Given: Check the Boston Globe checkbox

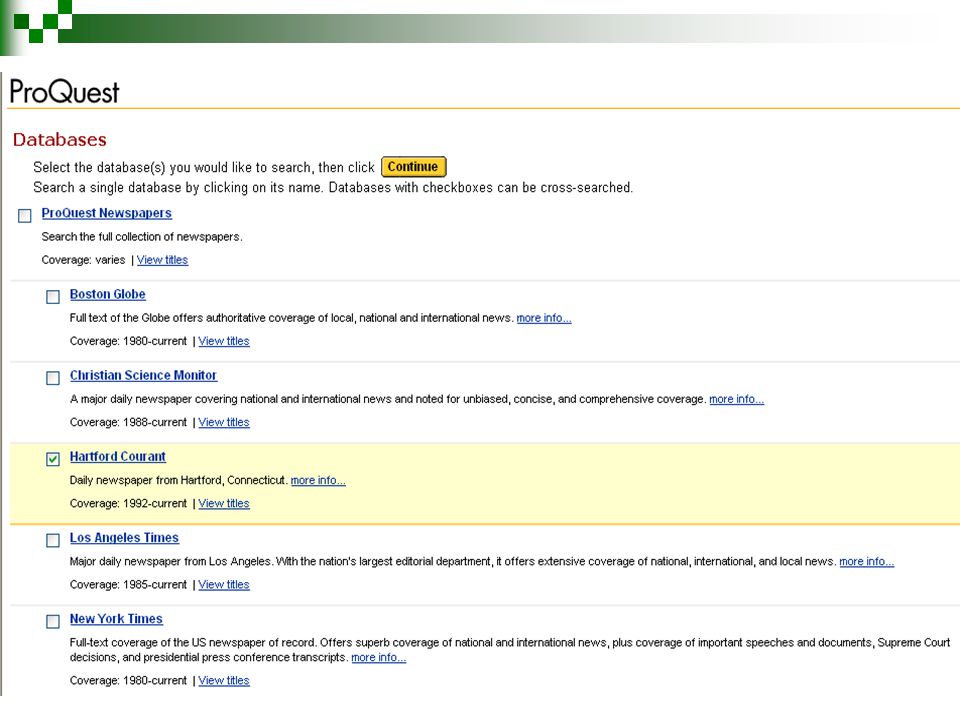Looking at the screenshot, I should (53, 297).
